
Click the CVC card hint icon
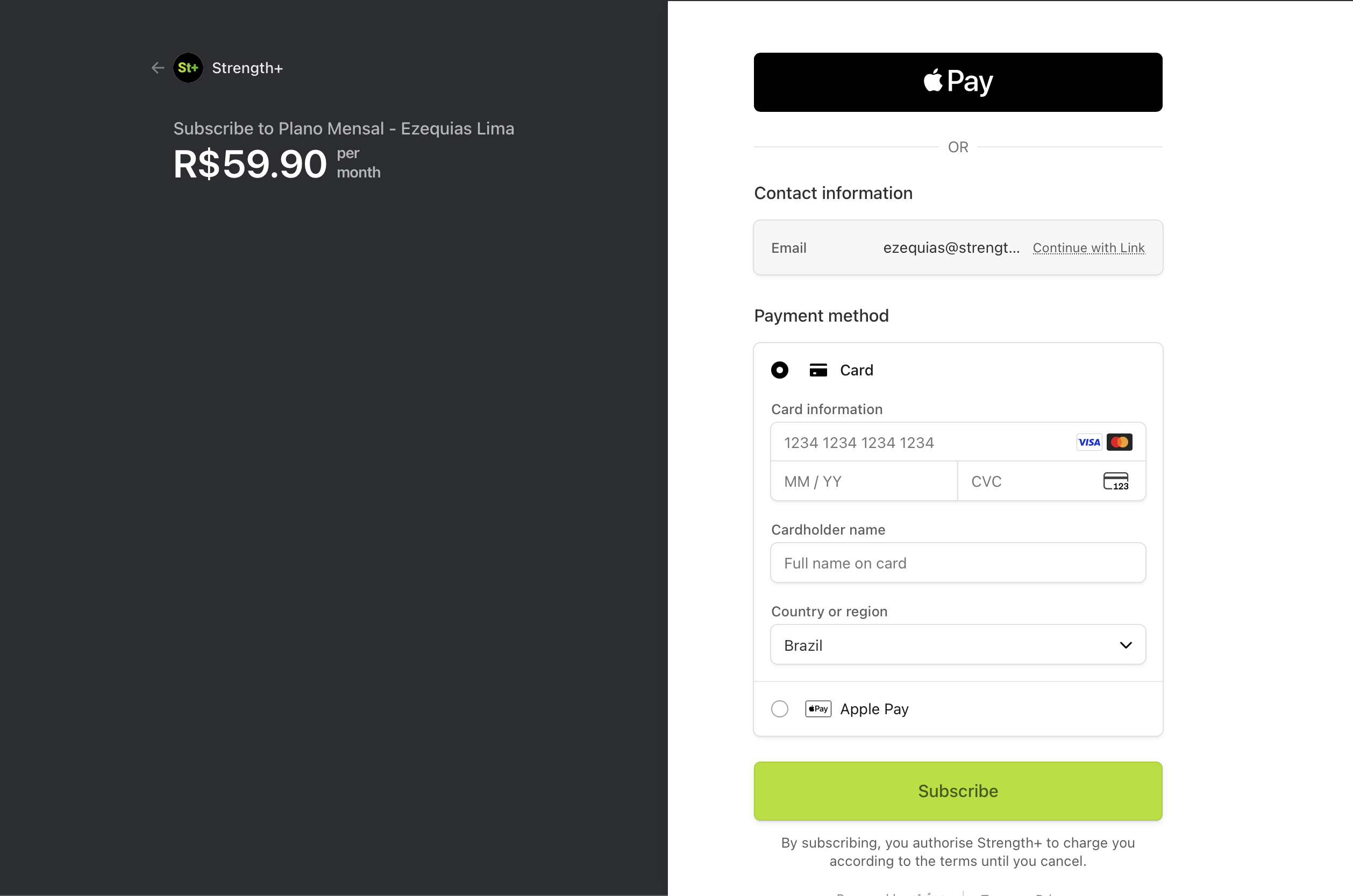1116,481
